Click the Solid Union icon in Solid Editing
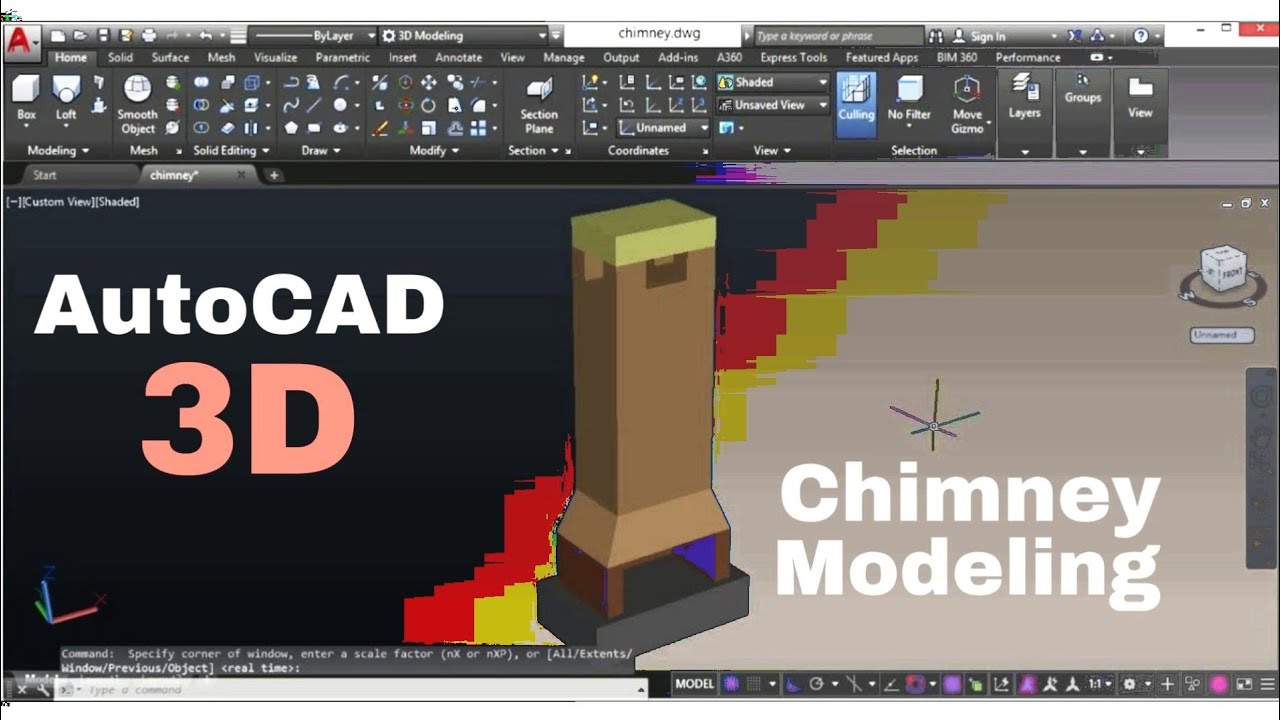Viewport: 1280px width, 720px height. tap(202, 82)
